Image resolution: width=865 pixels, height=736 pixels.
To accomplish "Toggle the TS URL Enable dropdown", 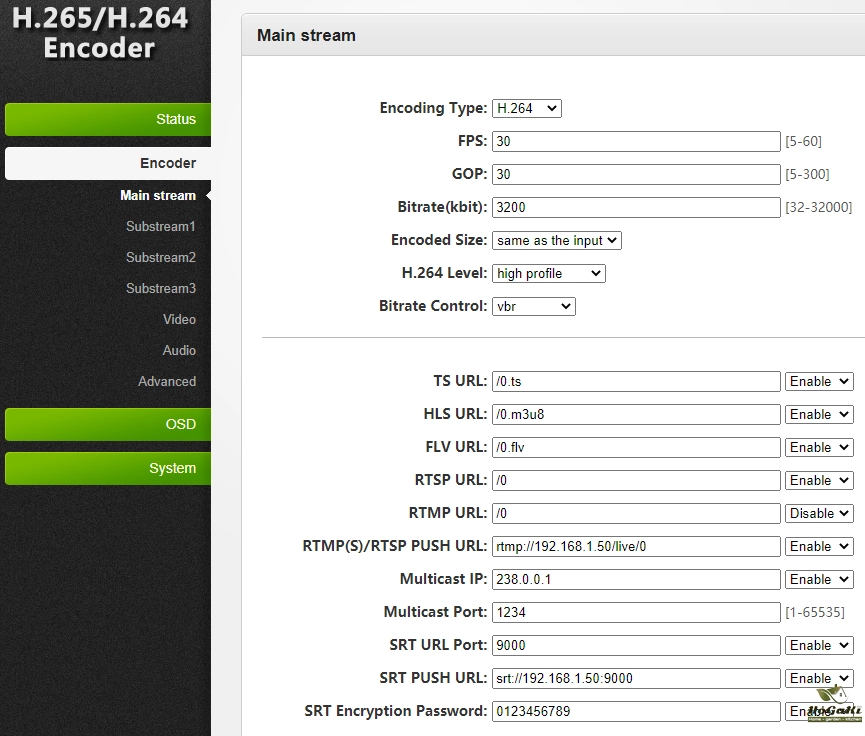I will (819, 381).
